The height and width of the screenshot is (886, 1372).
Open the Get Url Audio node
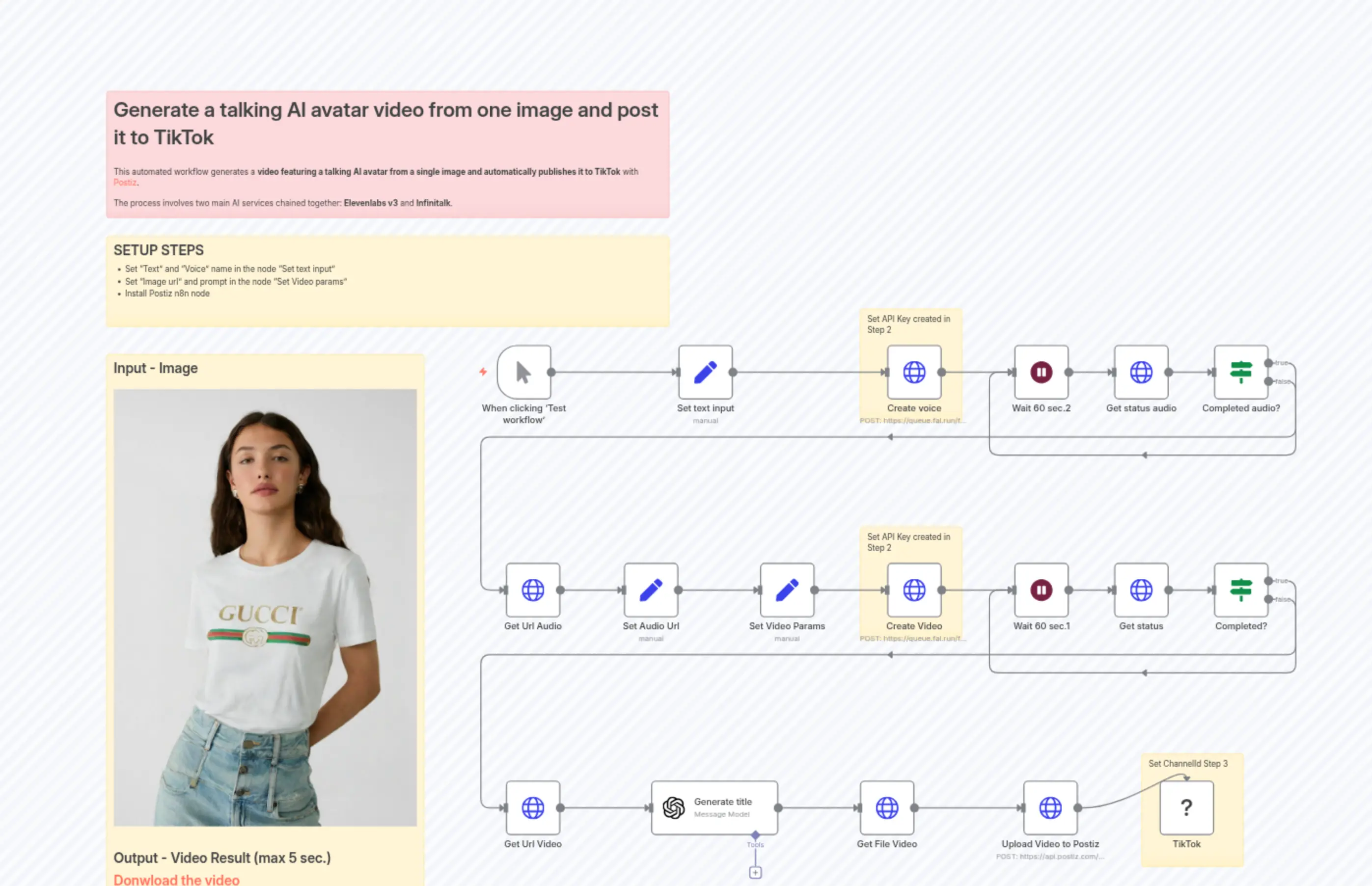(532, 590)
